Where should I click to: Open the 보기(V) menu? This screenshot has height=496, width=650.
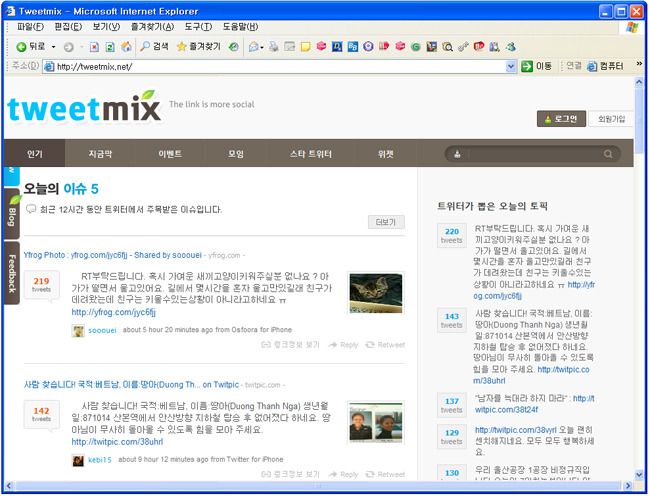[106, 27]
